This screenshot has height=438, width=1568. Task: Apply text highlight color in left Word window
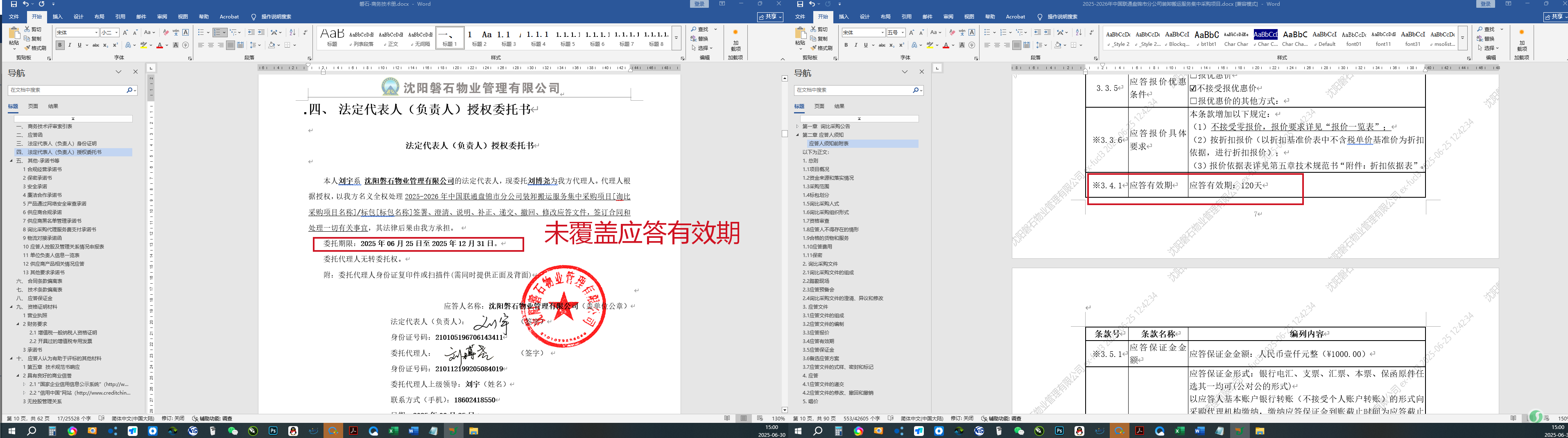pos(144,45)
